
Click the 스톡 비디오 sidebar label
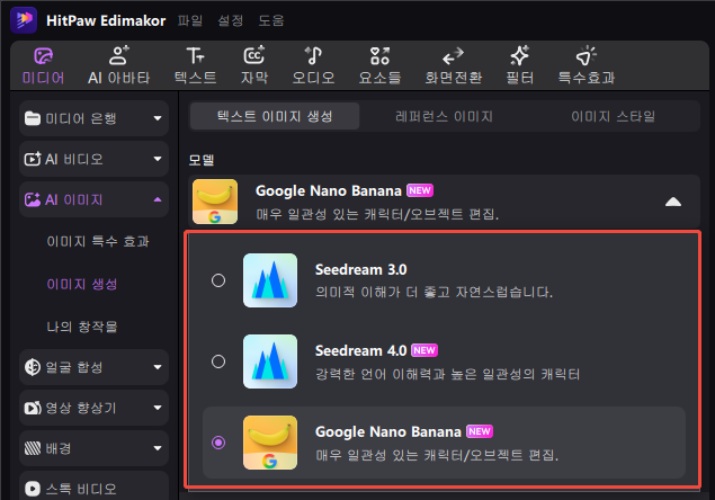[81, 489]
